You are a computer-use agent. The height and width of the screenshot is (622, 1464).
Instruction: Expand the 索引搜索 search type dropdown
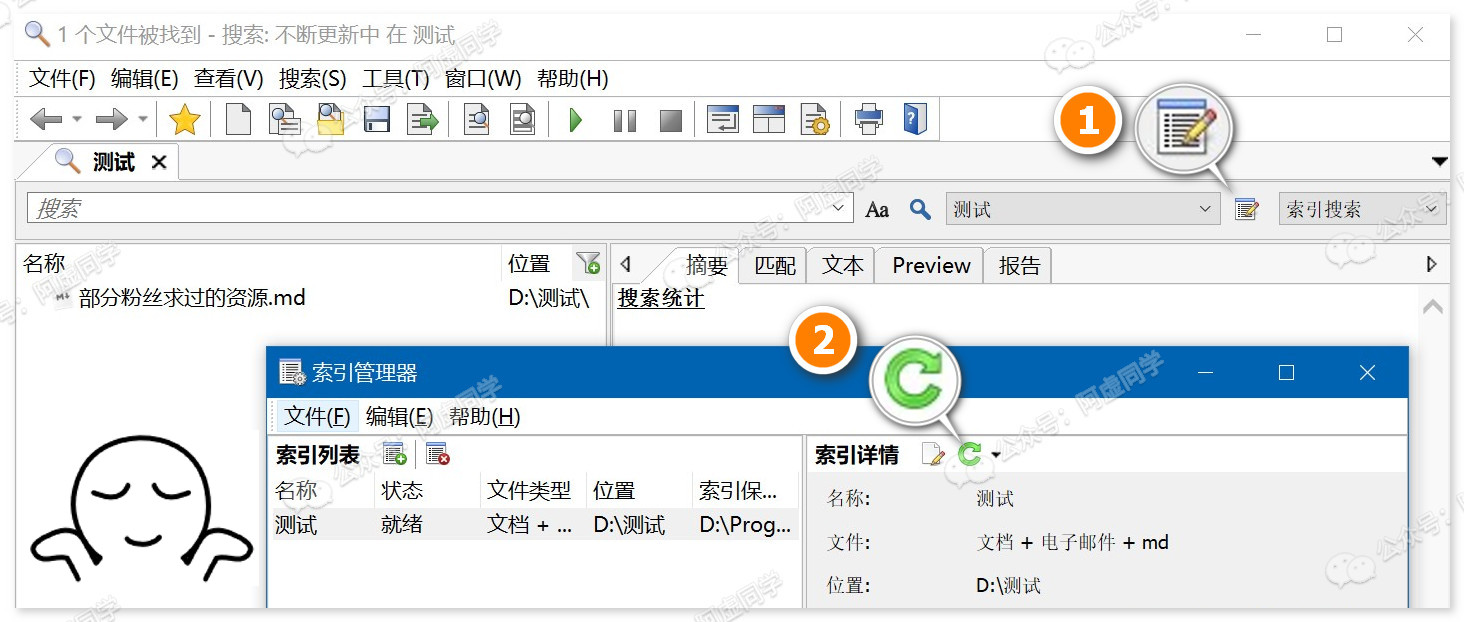pyautogui.click(x=1362, y=209)
